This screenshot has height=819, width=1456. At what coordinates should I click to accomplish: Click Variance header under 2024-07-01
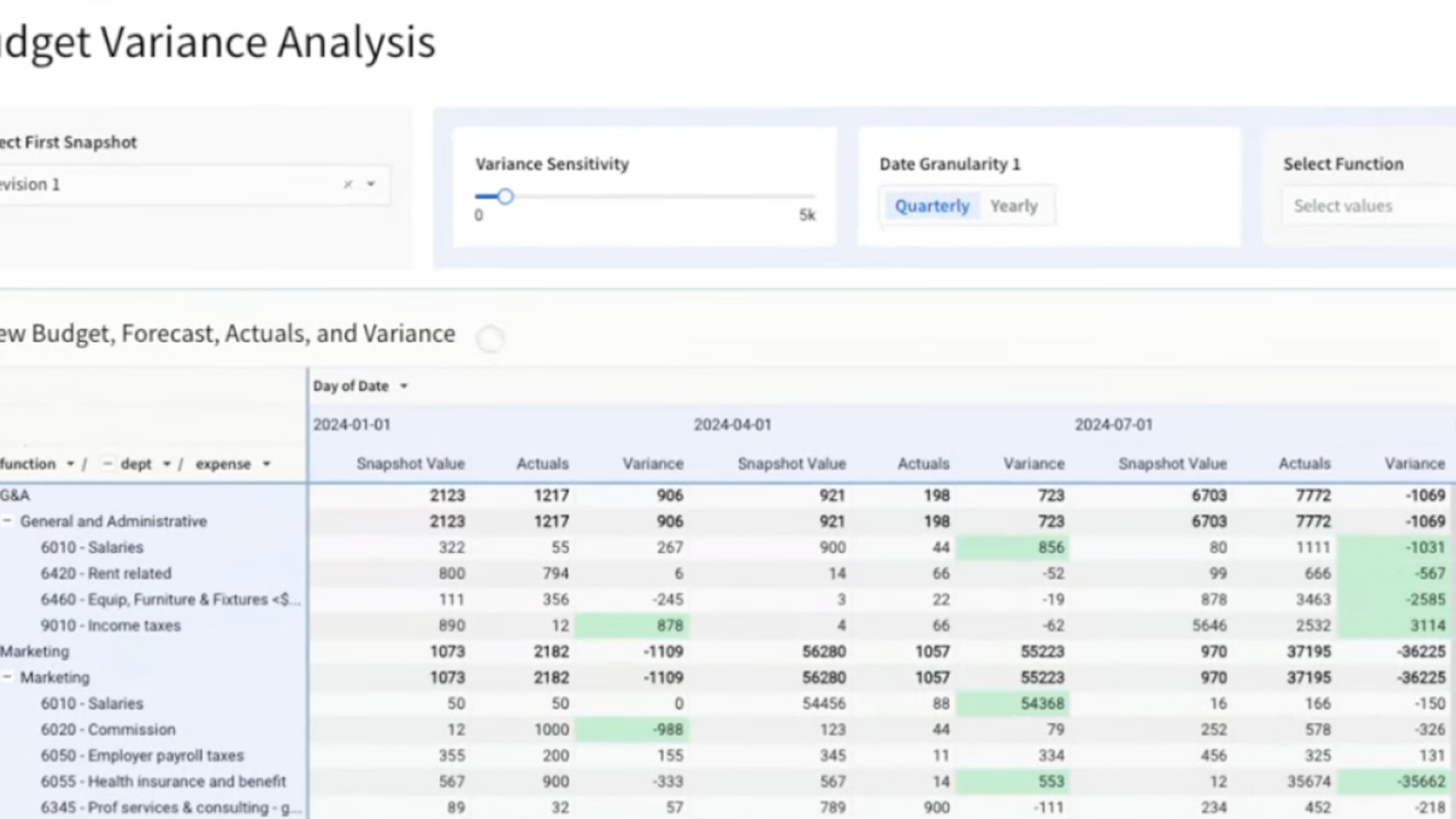click(x=1415, y=464)
